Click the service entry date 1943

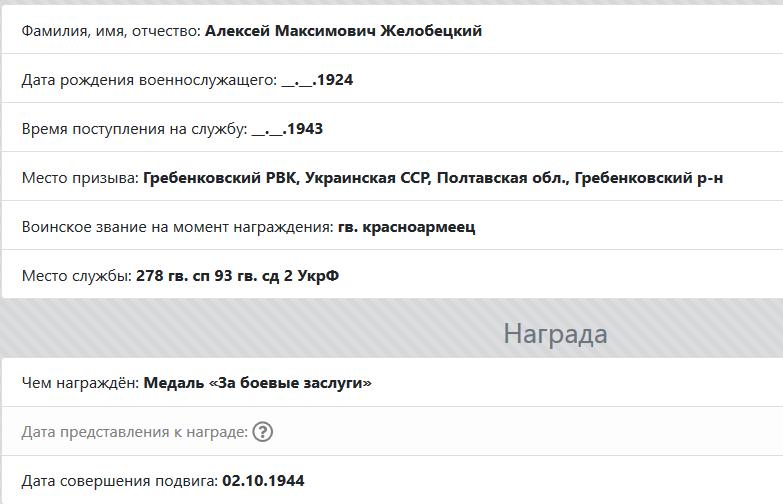[x=288, y=129]
